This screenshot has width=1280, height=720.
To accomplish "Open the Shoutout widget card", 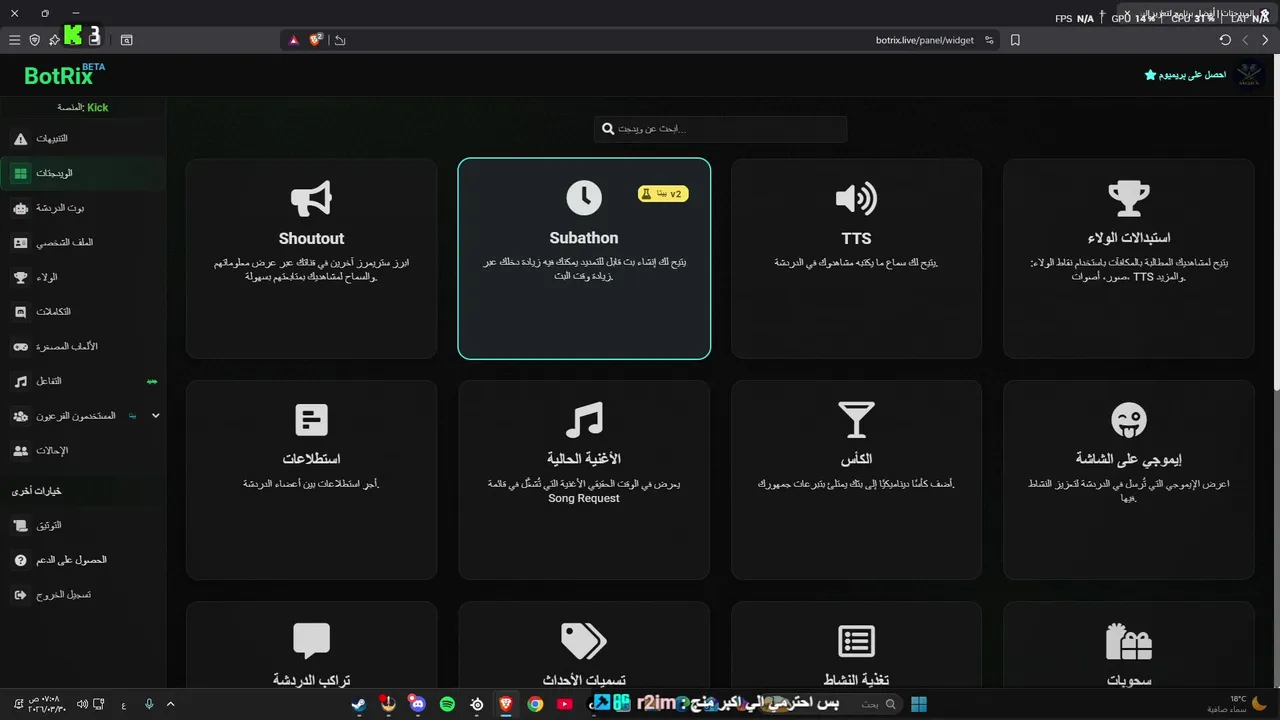I will pyautogui.click(x=311, y=258).
